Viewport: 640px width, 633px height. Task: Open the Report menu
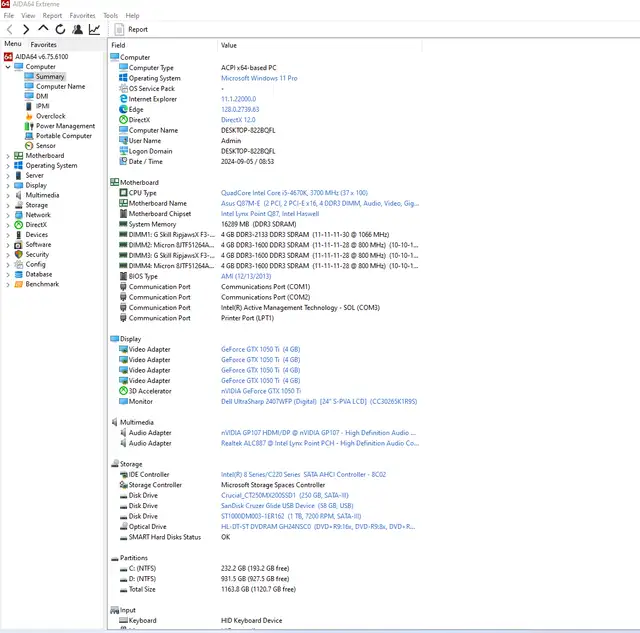point(52,16)
